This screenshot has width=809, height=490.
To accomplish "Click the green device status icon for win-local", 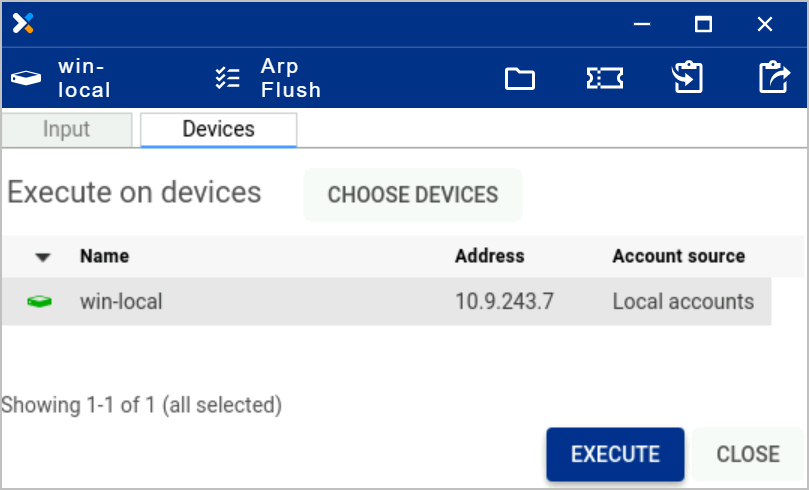I will click(39, 301).
